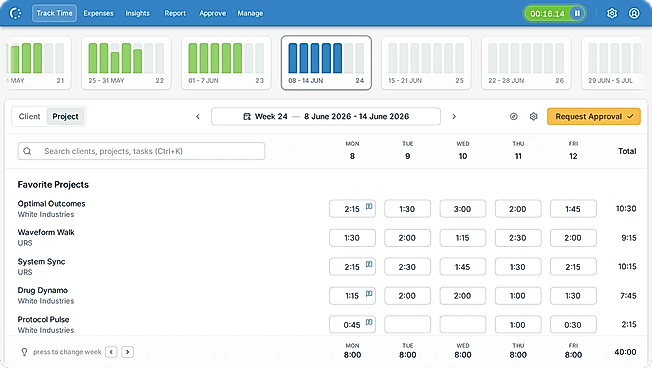652x368 pixels.
Task: Click the app logo icon
Action: [15, 13]
